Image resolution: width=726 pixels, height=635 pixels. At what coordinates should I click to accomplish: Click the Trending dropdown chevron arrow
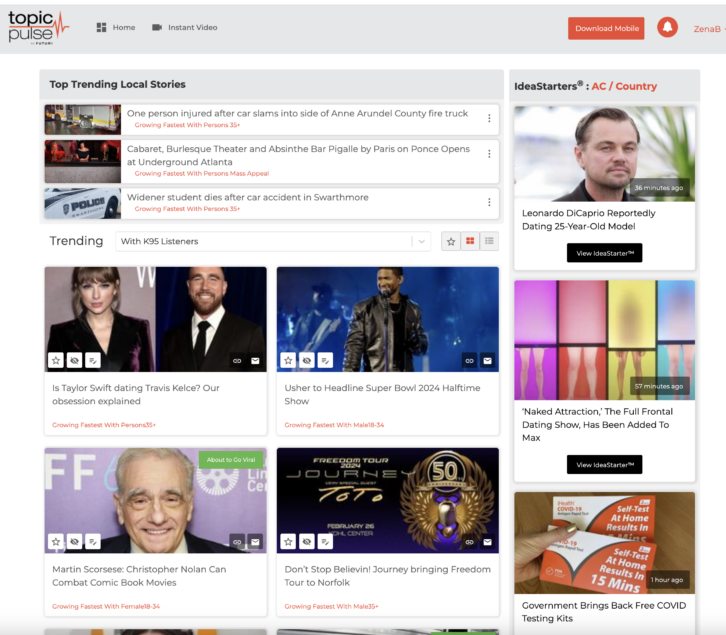click(x=422, y=241)
